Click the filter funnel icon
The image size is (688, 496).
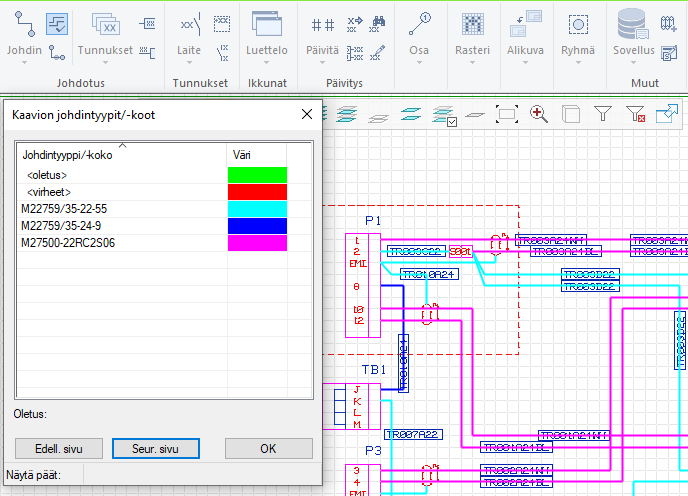pos(603,115)
